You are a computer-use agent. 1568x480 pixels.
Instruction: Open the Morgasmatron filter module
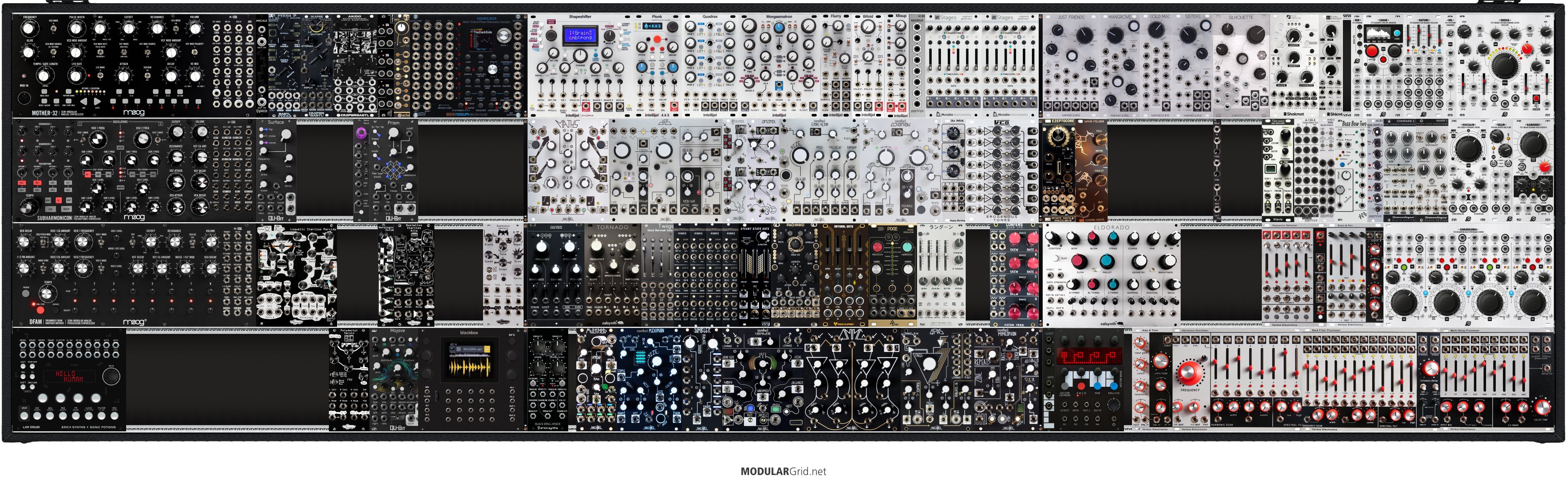779,65
